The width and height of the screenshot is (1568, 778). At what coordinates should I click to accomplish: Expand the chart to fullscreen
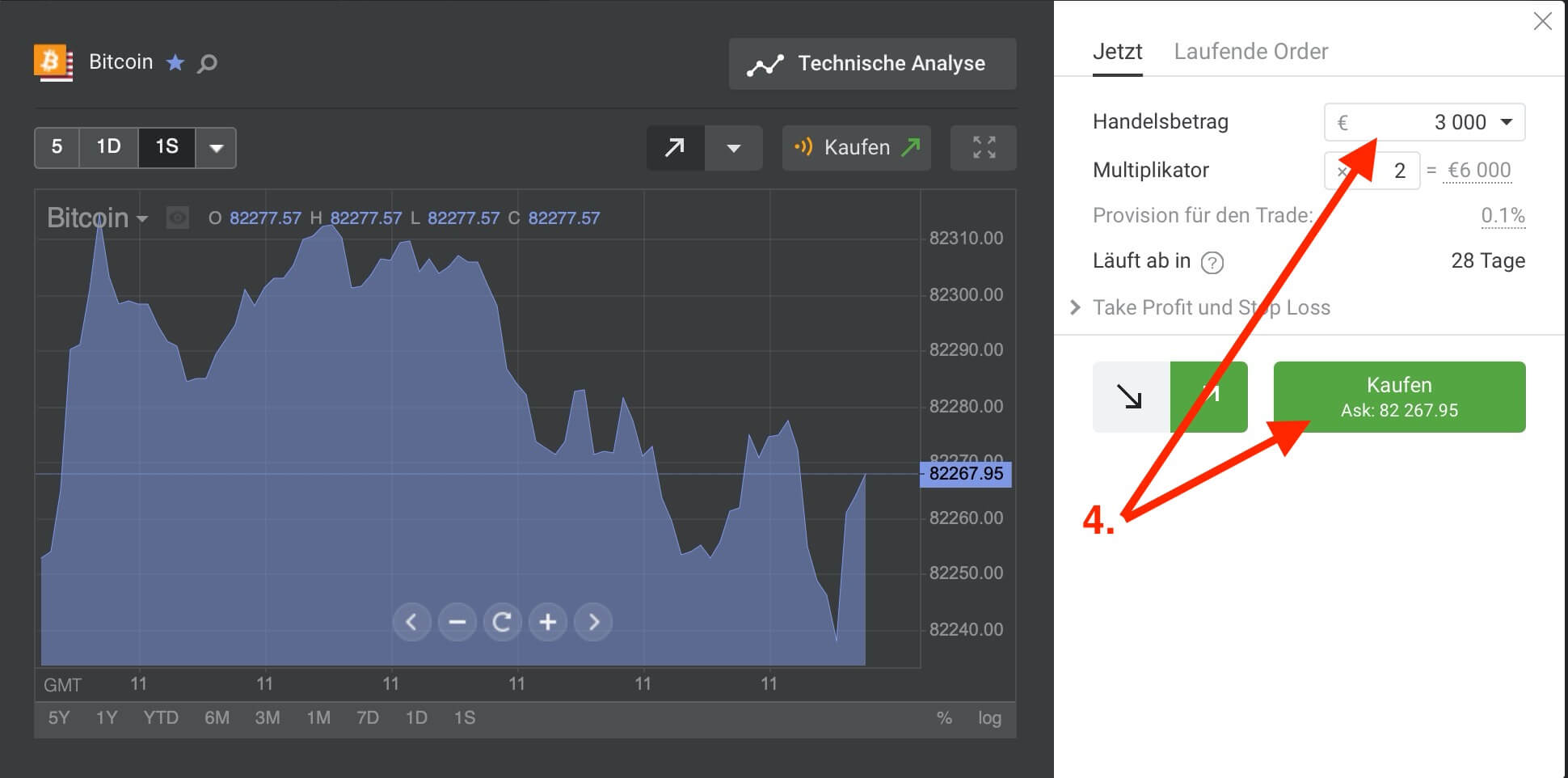coord(983,148)
